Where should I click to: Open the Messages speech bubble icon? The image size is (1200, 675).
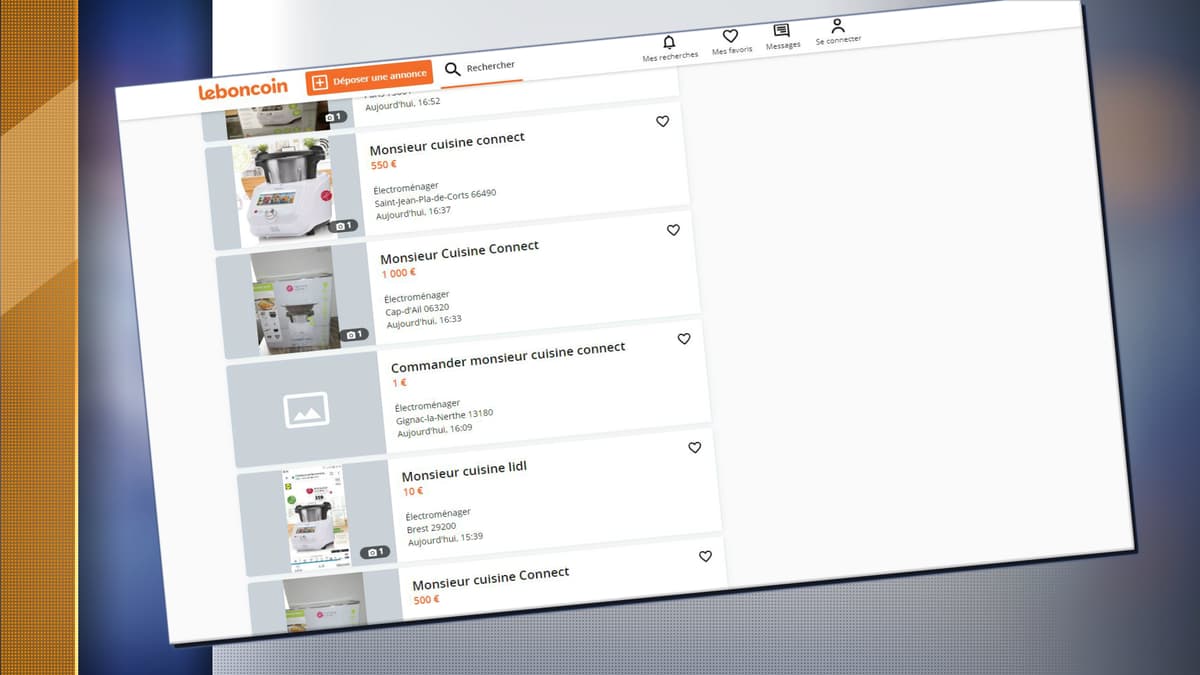point(782,31)
